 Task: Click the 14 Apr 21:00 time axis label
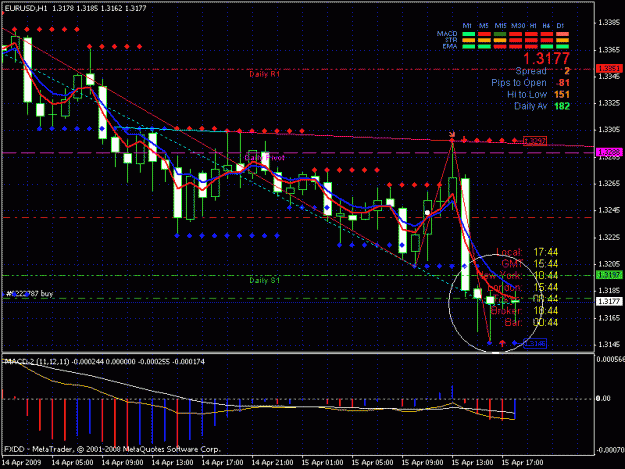click(x=273, y=463)
